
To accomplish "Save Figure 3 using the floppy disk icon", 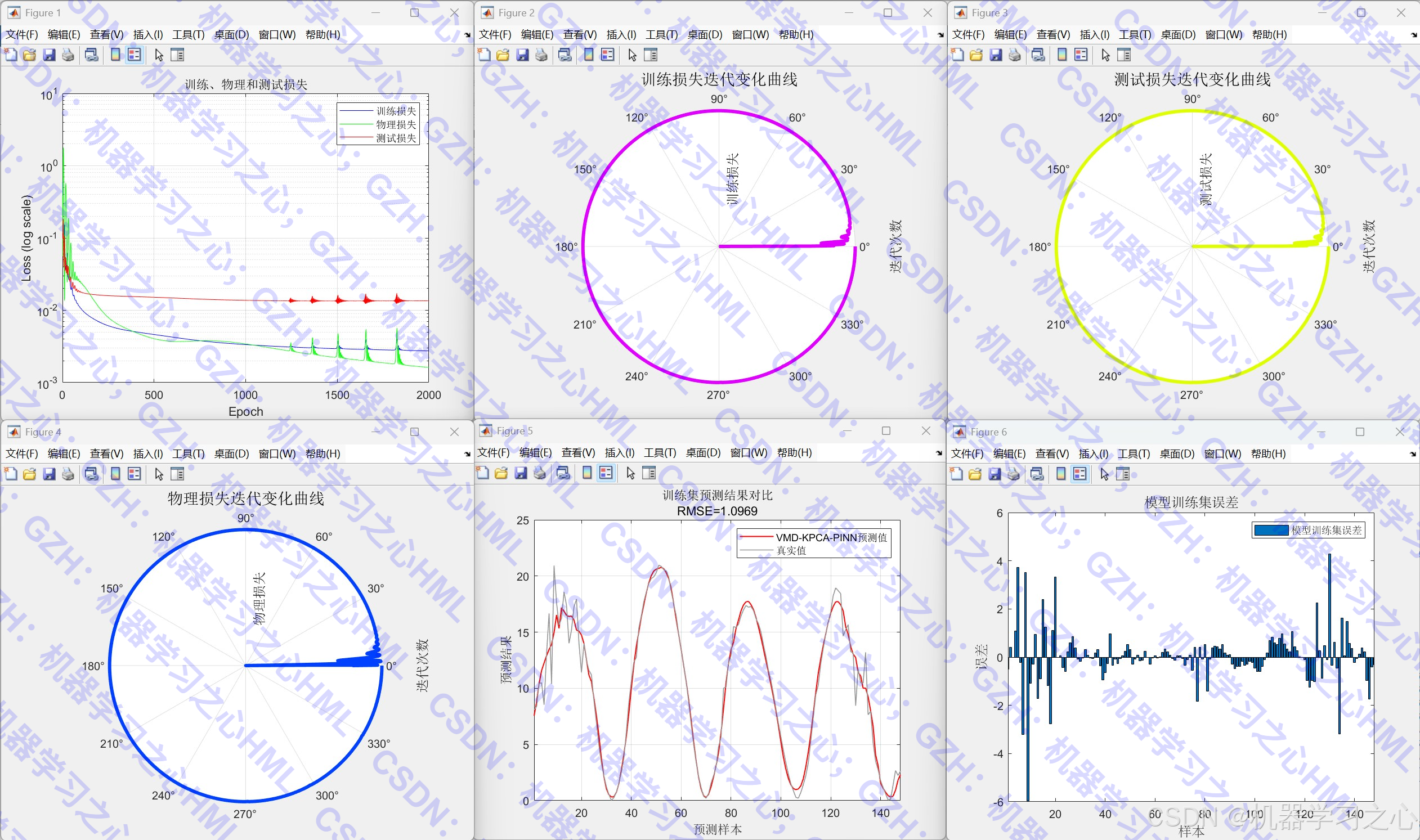I will click(996, 55).
